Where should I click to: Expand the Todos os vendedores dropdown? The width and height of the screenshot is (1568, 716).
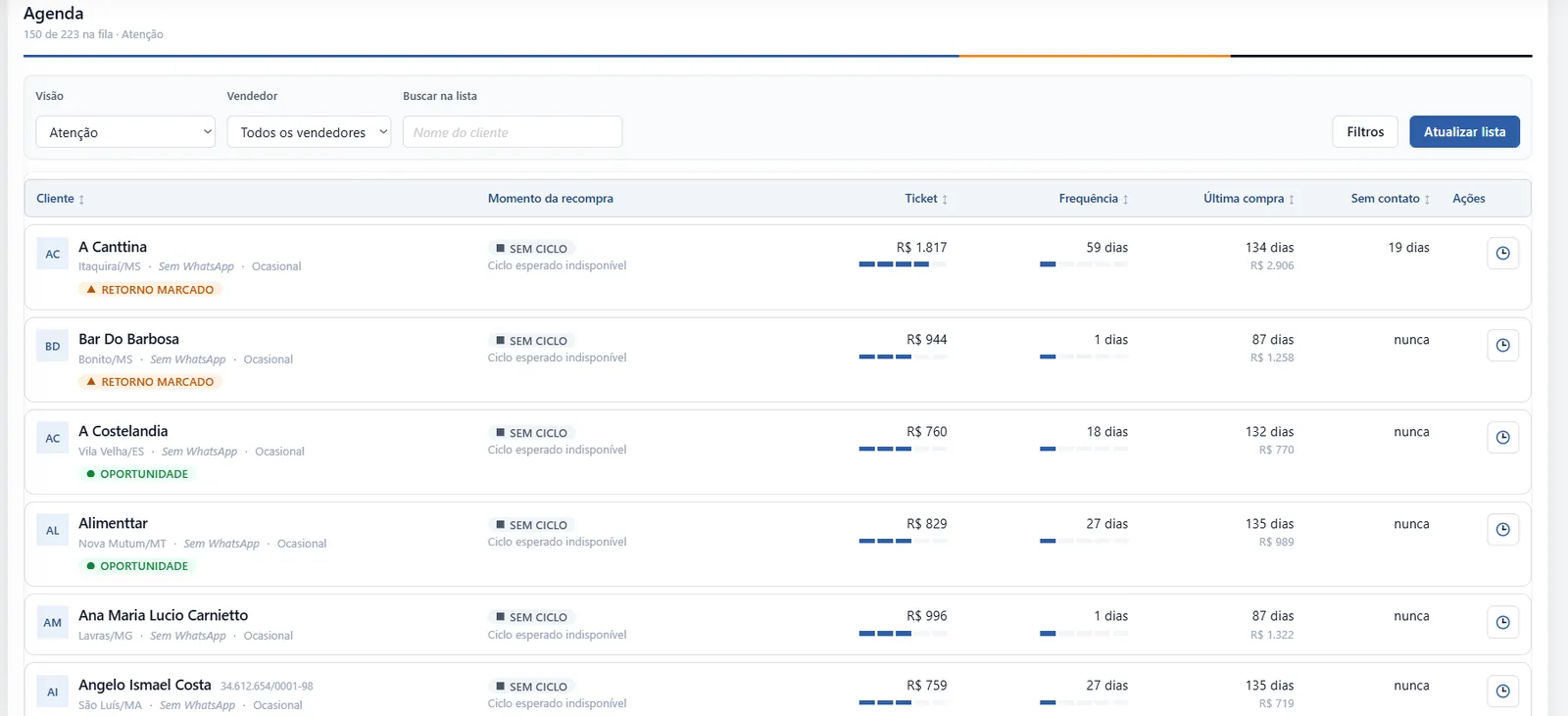point(309,132)
